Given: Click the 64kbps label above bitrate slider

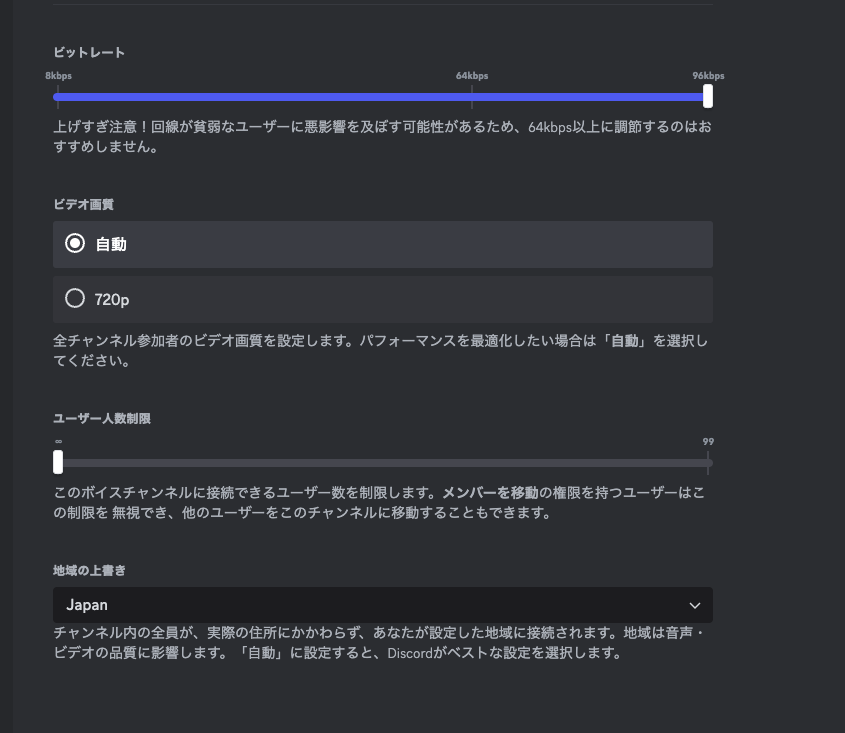Looking at the screenshot, I should coord(472,76).
